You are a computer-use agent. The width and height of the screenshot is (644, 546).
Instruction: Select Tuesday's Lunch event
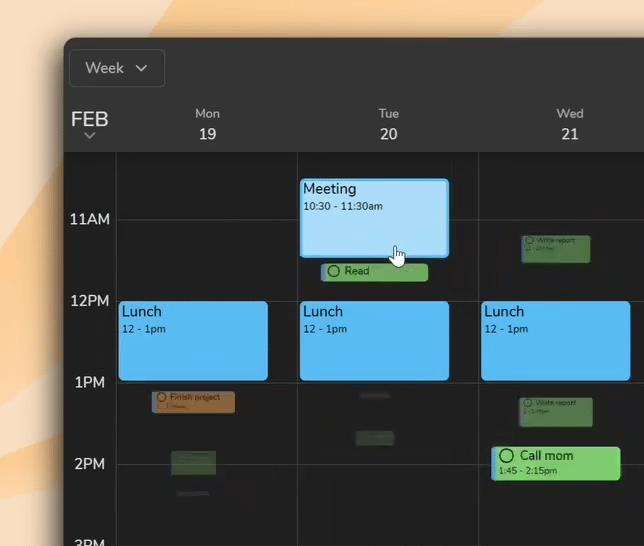tap(374, 341)
